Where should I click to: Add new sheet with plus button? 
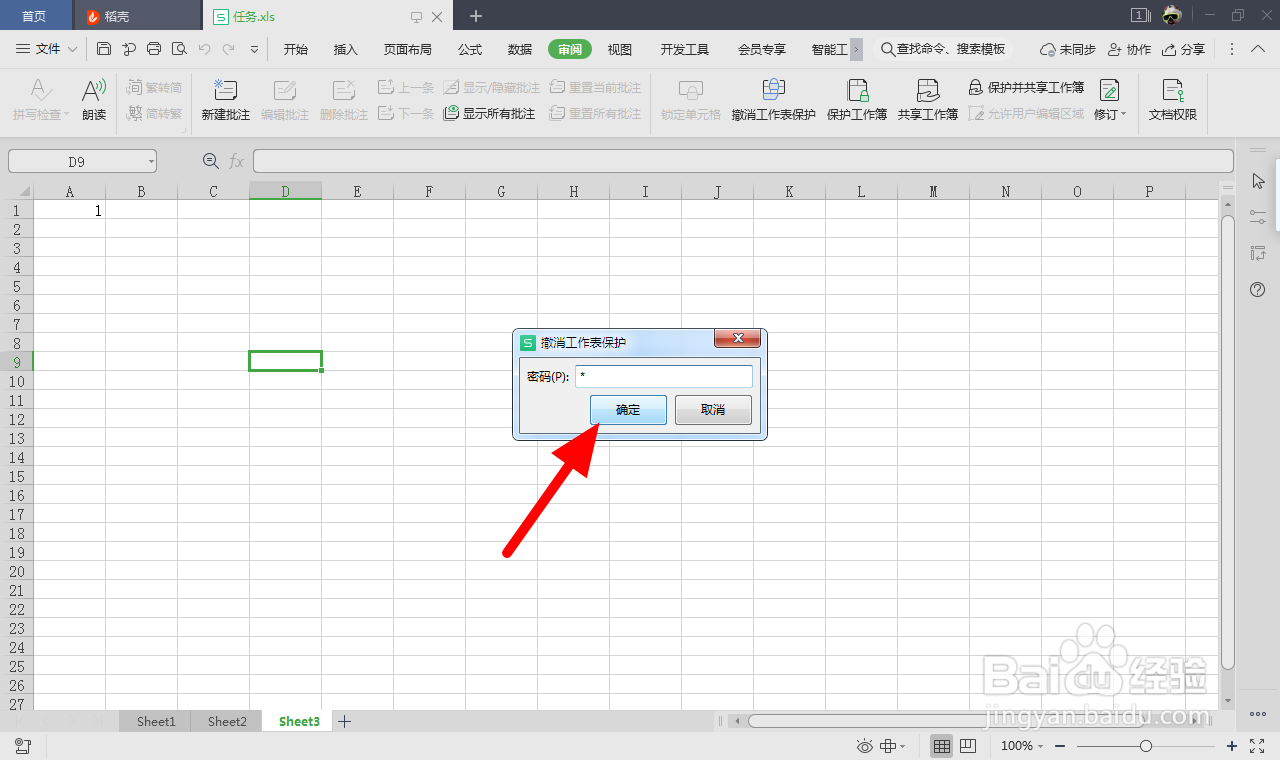click(x=344, y=721)
